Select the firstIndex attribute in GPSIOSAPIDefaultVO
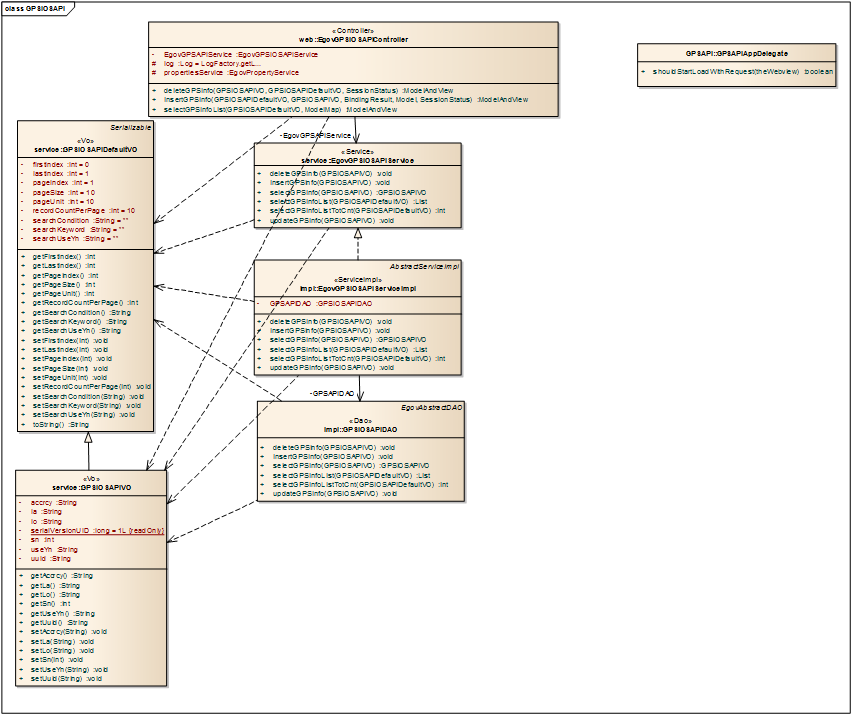The height and width of the screenshot is (716, 853). pos(61,164)
